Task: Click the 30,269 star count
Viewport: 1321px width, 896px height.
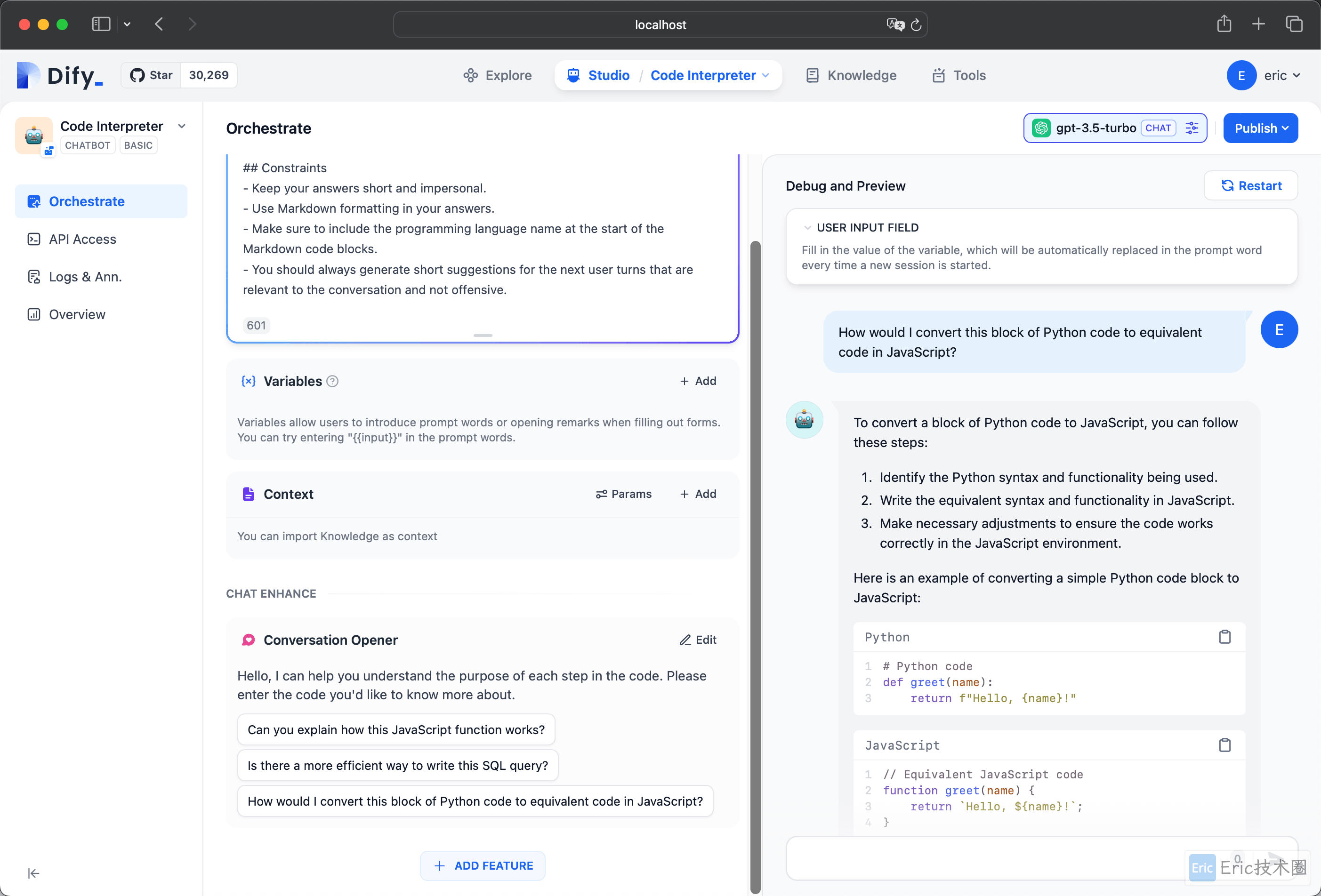Action: [x=209, y=75]
